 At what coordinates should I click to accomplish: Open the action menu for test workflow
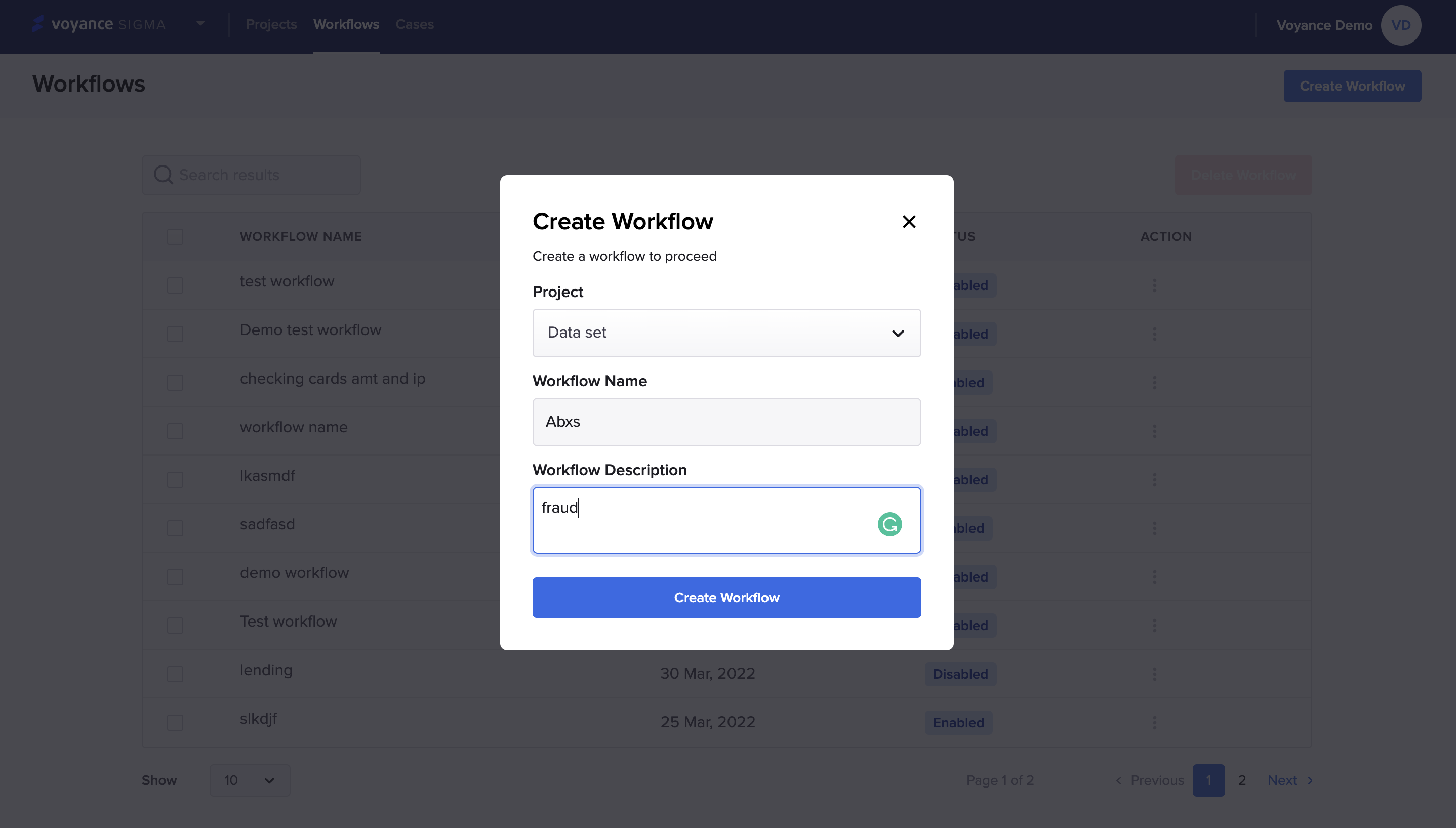(x=1155, y=285)
